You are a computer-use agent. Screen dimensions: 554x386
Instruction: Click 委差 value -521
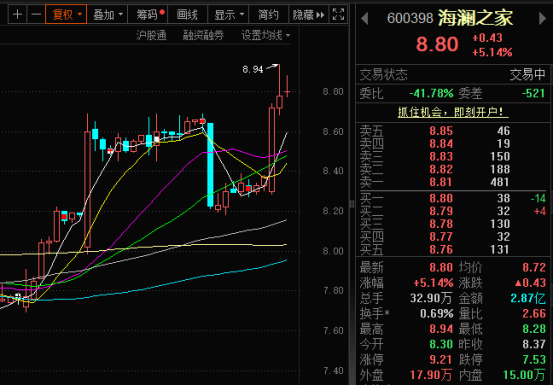[x=534, y=94]
